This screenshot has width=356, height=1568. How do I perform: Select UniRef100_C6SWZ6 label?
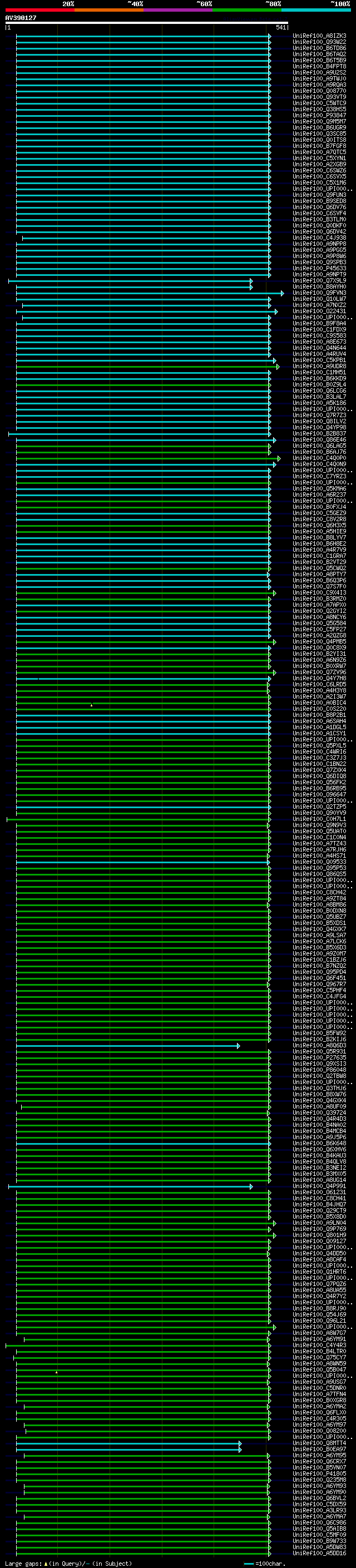tap(319, 170)
